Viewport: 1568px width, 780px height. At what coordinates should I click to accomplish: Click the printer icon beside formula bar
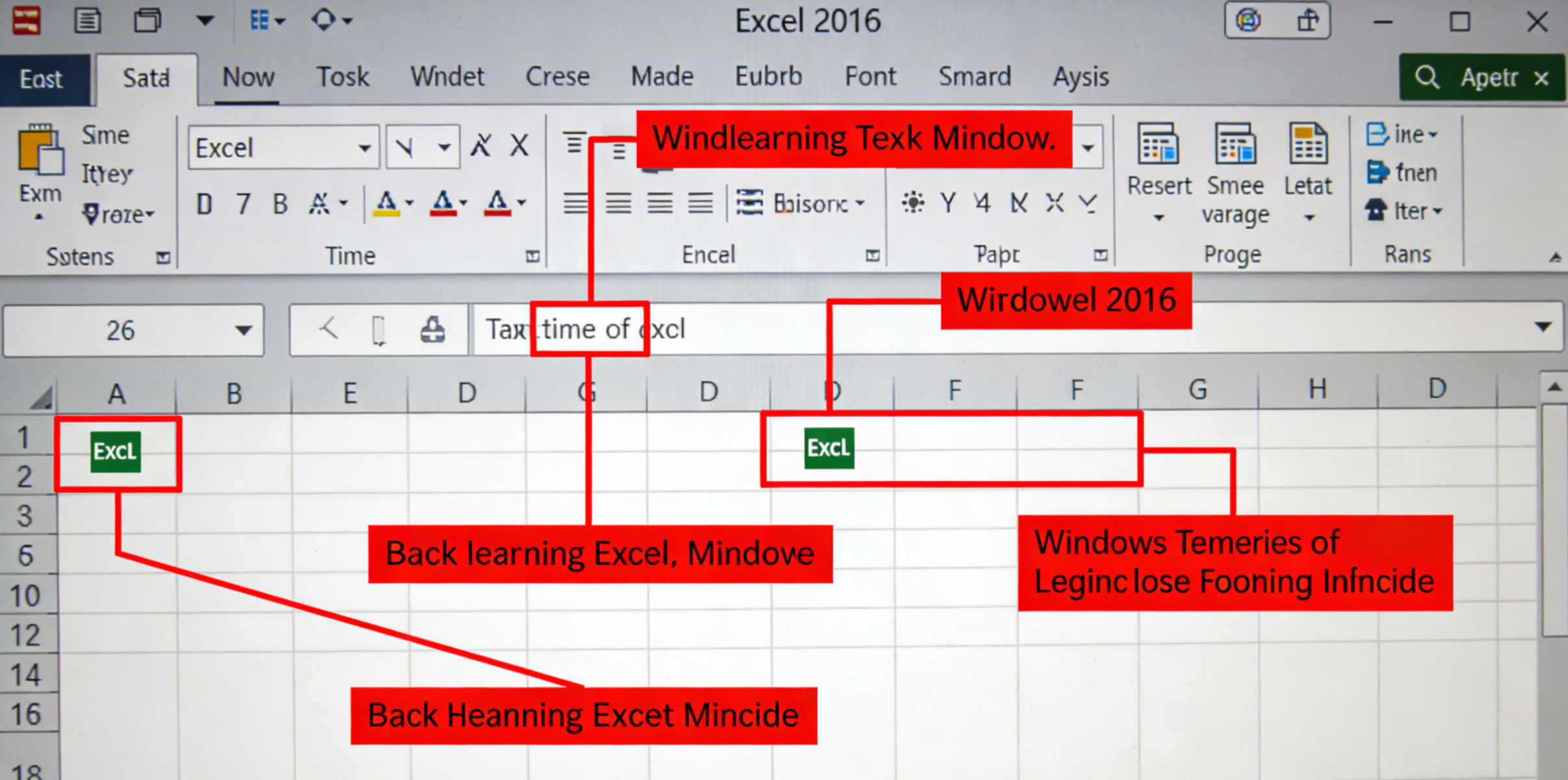[x=432, y=330]
